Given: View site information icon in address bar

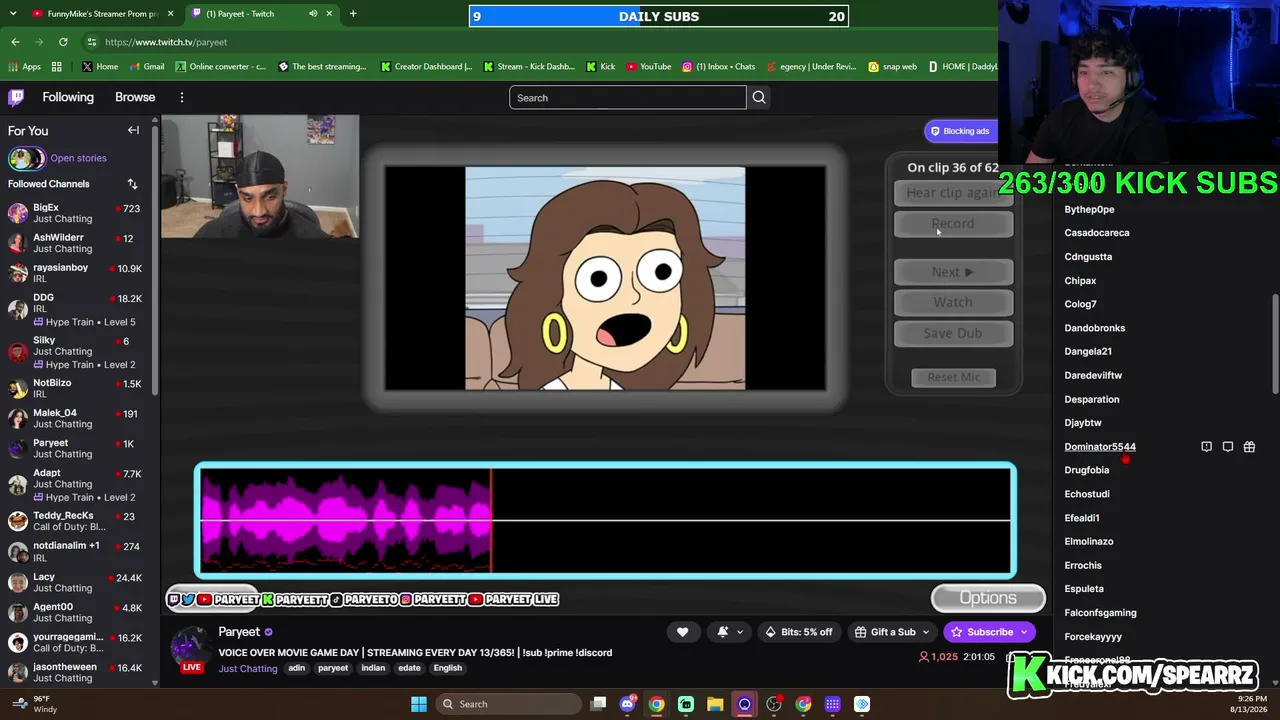Looking at the screenshot, I should pyautogui.click(x=92, y=42).
